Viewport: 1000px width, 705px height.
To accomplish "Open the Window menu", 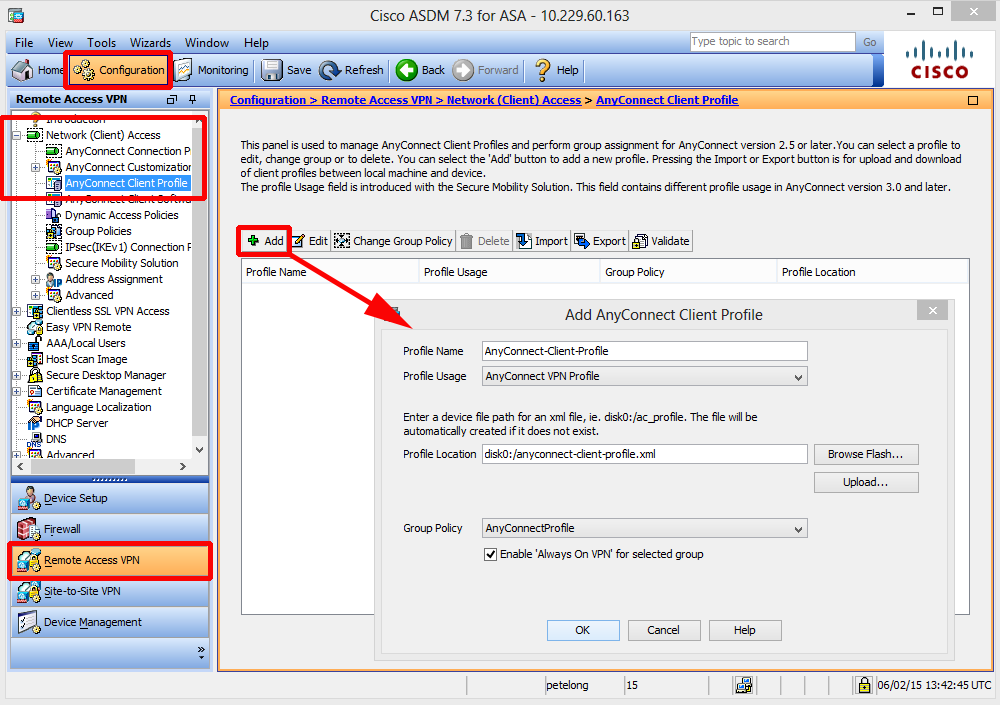I will point(207,43).
